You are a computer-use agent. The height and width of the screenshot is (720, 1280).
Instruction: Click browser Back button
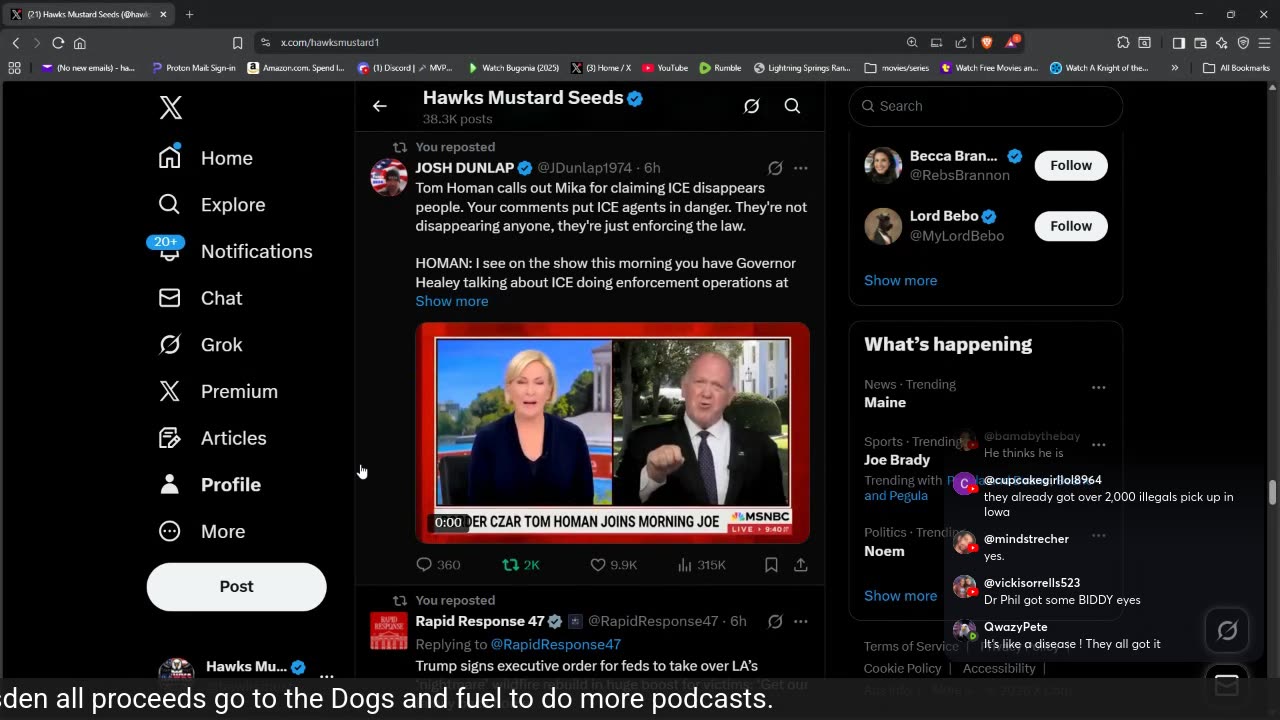(16, 43)
